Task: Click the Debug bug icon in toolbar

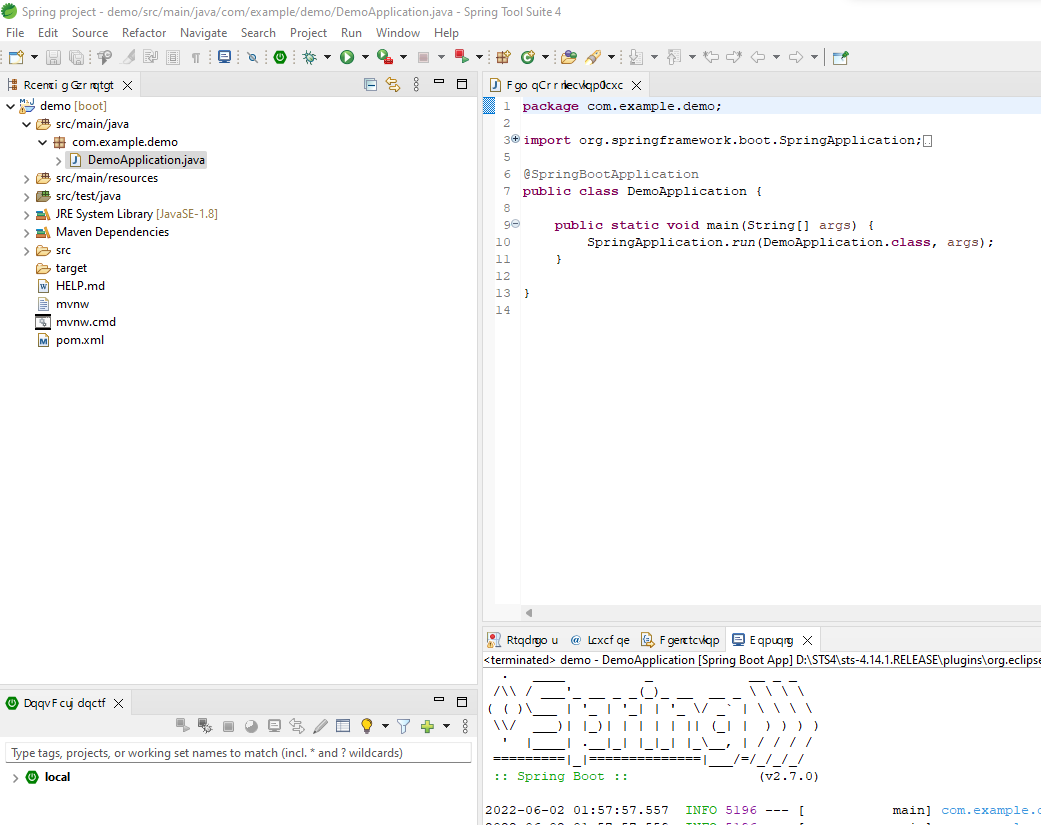Action: tap(310, 57)
